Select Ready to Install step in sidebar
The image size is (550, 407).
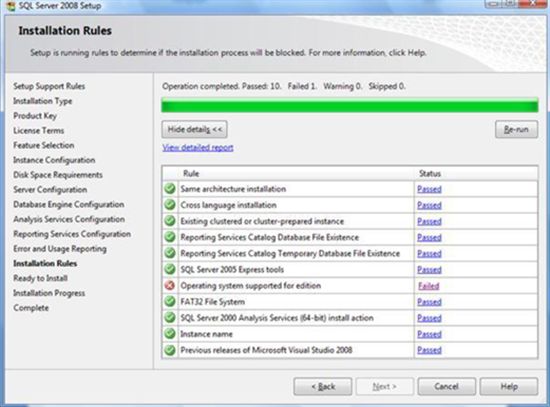pyautogui.click(x=40, y=278)
